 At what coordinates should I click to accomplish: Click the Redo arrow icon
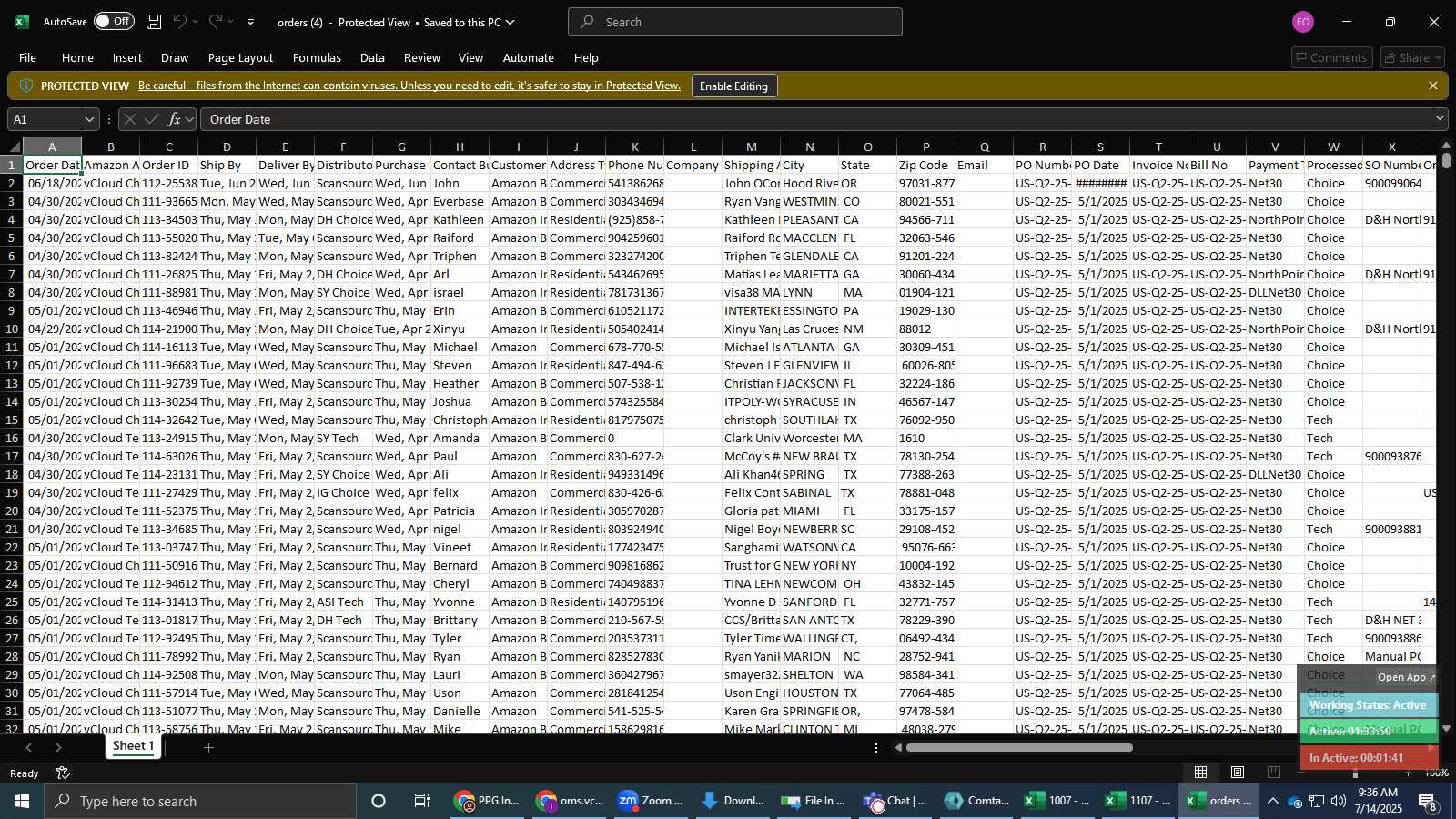pos(216,22)
